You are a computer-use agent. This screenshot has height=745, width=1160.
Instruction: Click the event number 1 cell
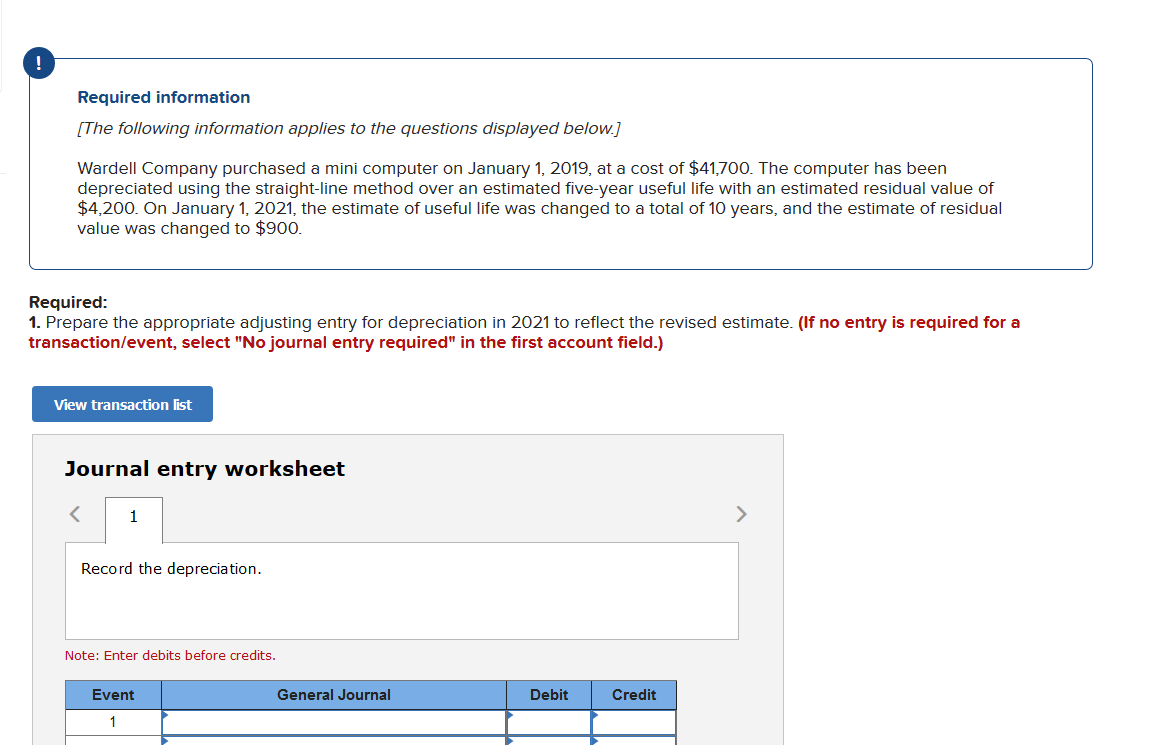click(113, 722)
